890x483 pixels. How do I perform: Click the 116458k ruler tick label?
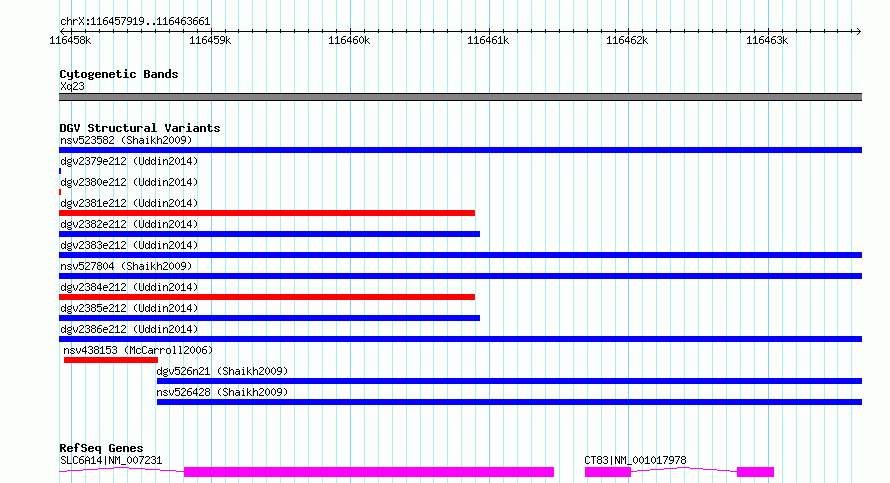tap(70, 40)
